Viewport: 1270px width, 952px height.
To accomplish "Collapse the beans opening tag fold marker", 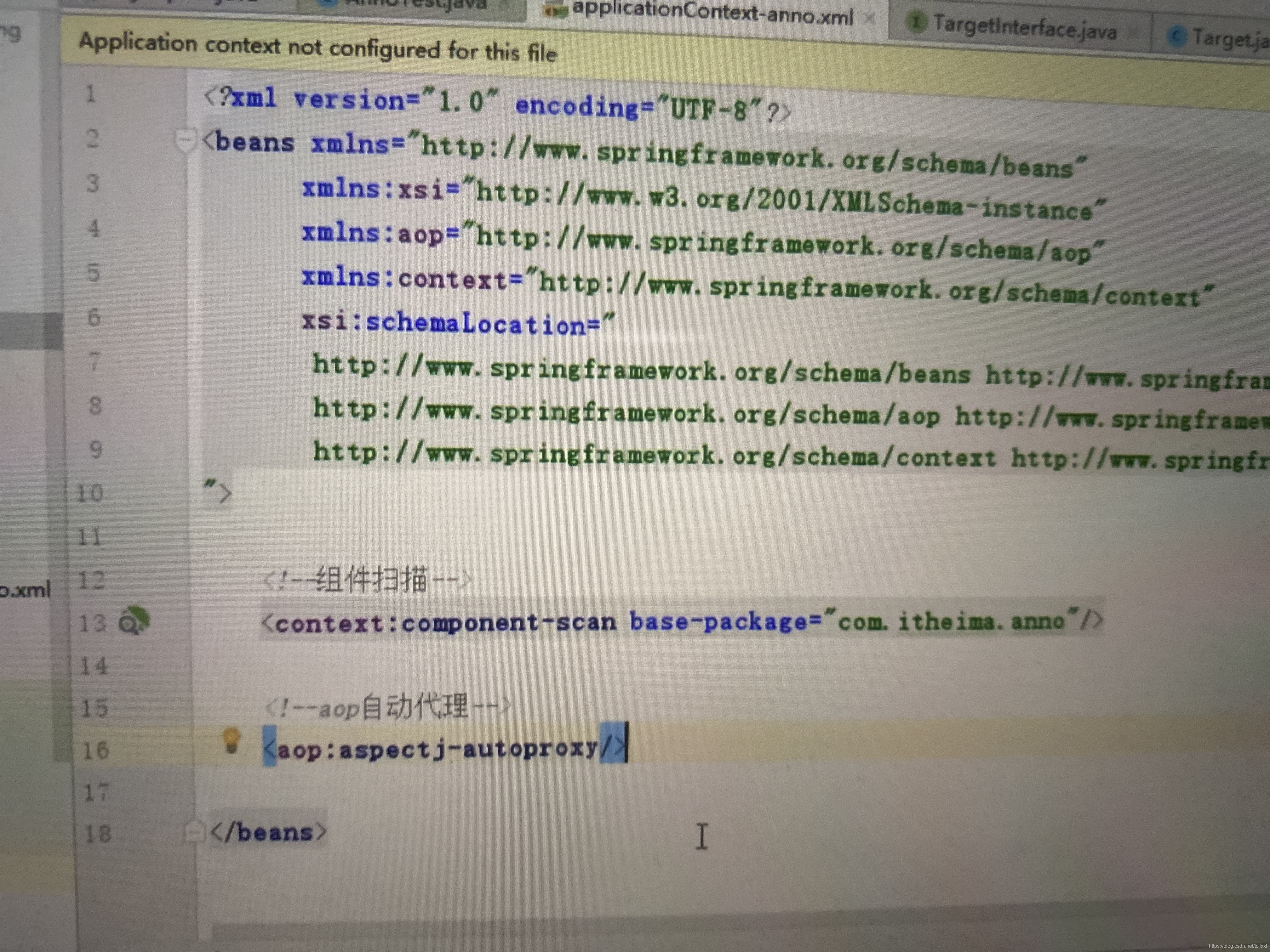I will (x=186, y=140).
